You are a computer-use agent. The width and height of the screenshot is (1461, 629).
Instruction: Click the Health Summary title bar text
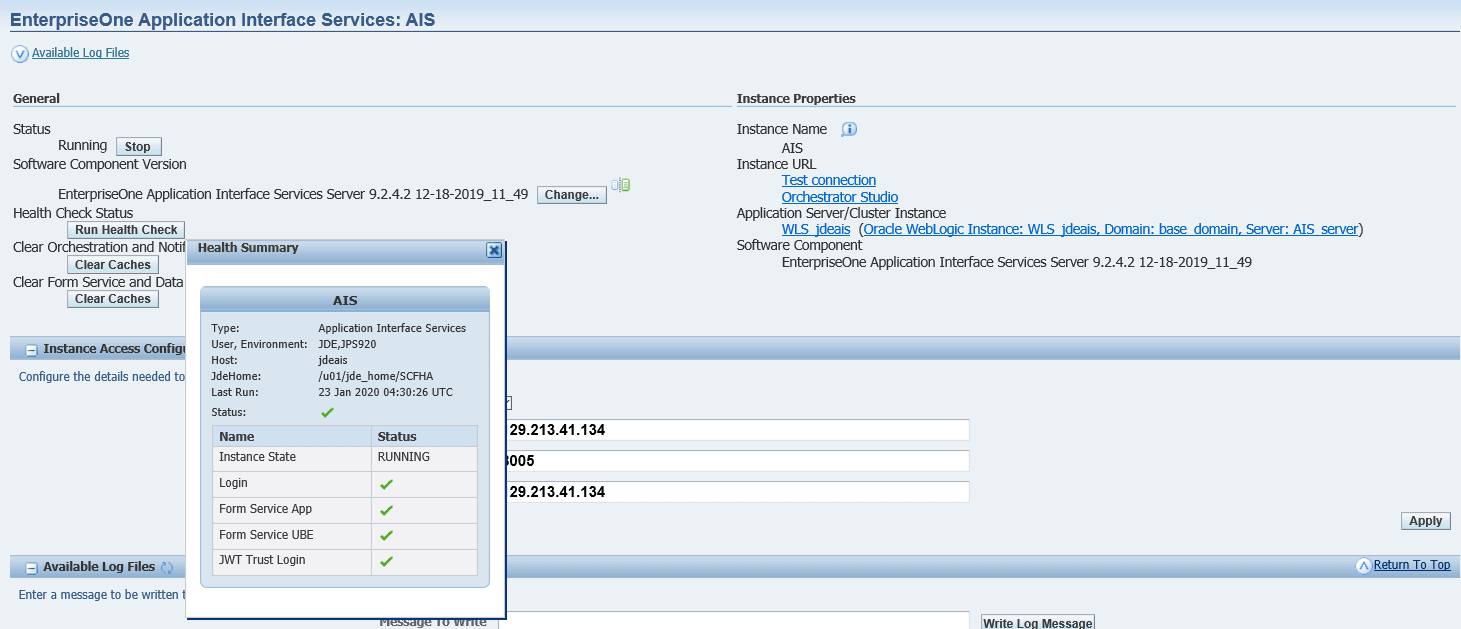point(248,248)
